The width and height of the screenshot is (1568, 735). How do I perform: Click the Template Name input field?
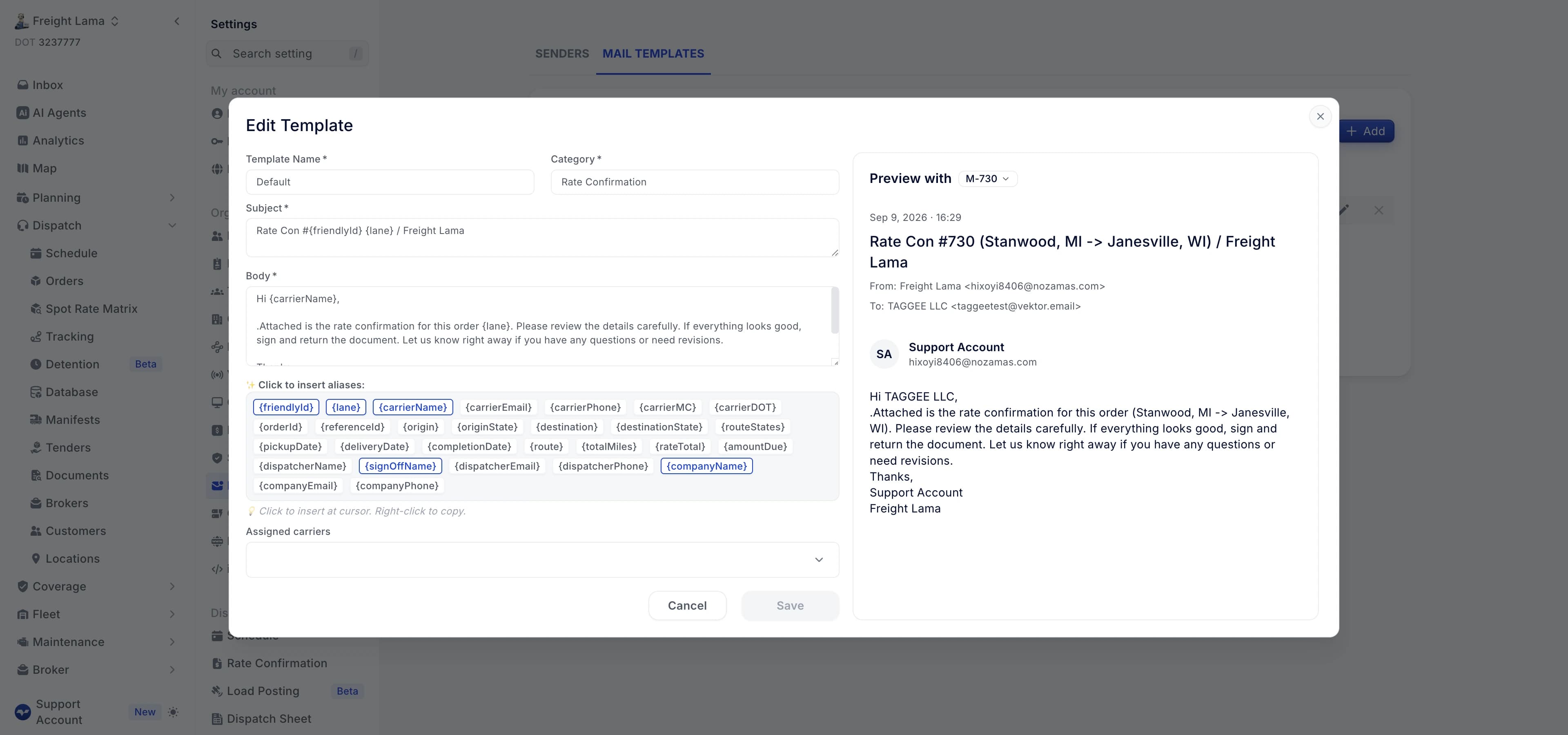(390, 182)
